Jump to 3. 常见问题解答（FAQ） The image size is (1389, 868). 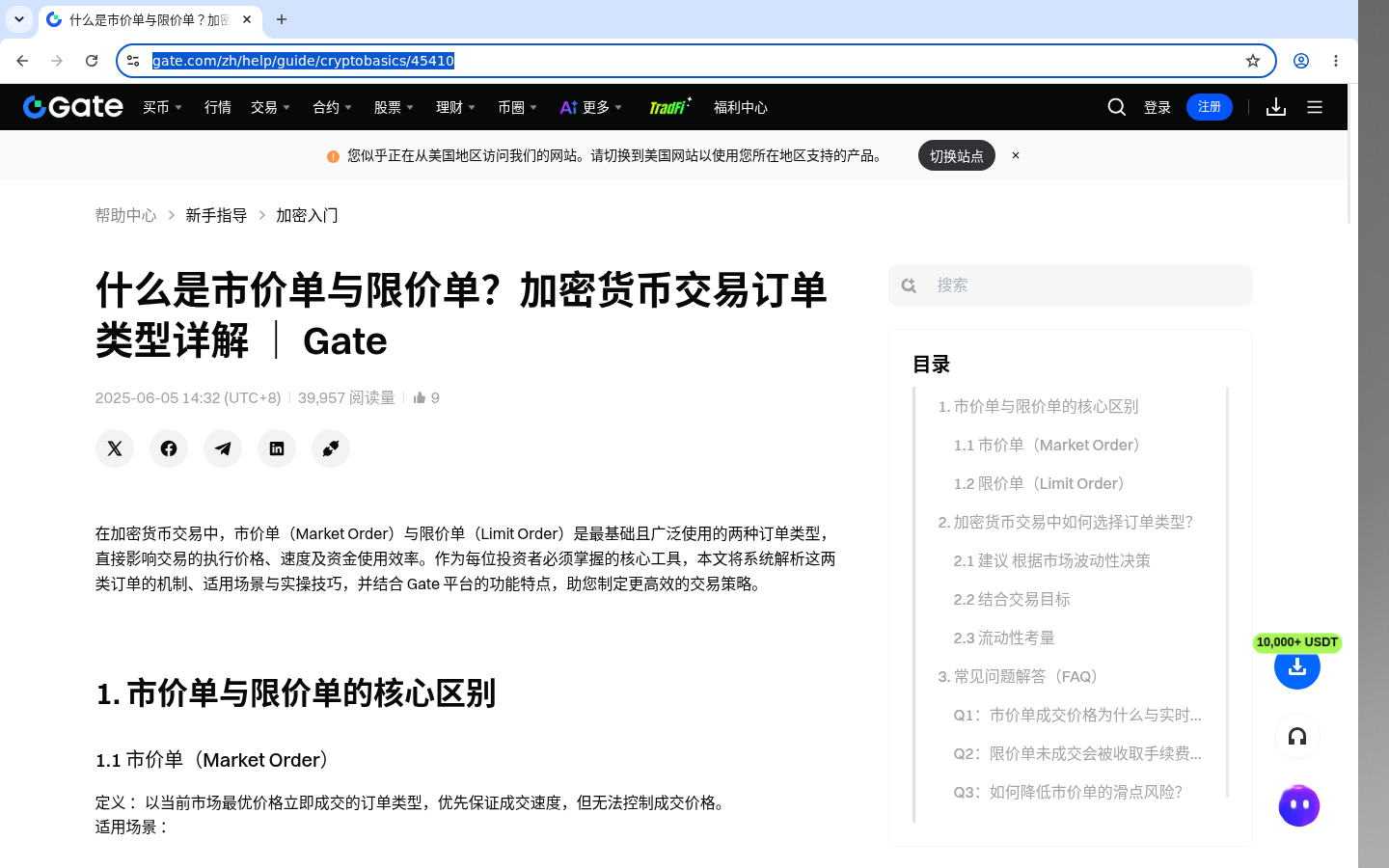pos(1021,676)
